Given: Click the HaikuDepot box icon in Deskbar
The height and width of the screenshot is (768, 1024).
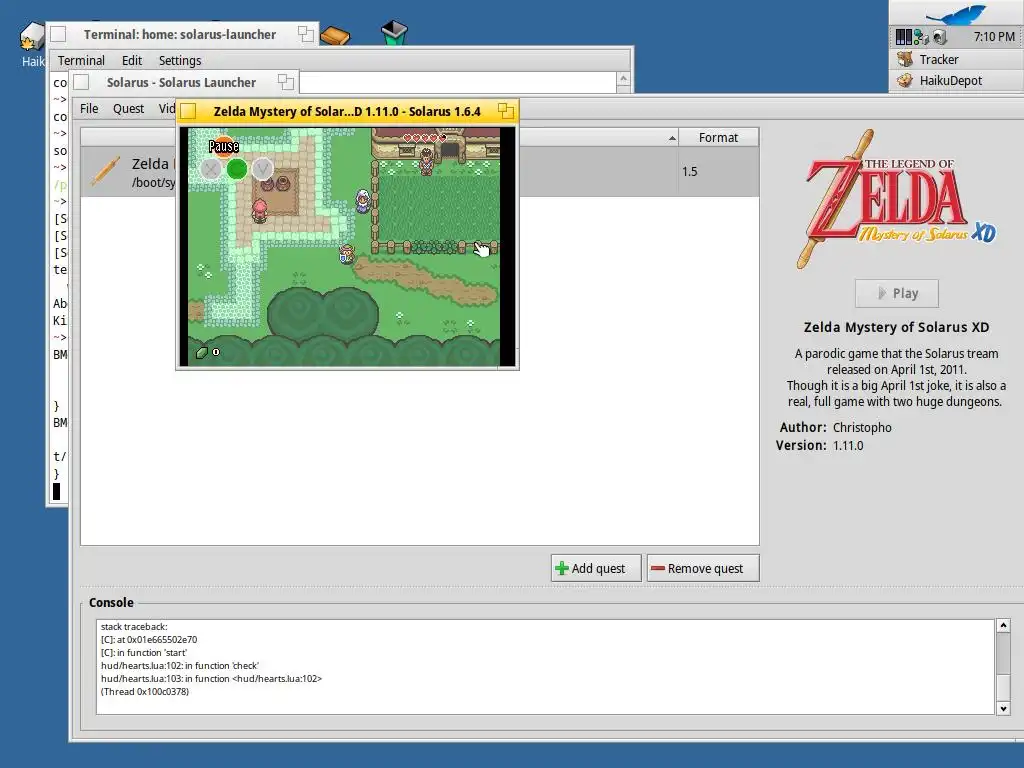Looking at the screenshot, I should tap(905, 80).
